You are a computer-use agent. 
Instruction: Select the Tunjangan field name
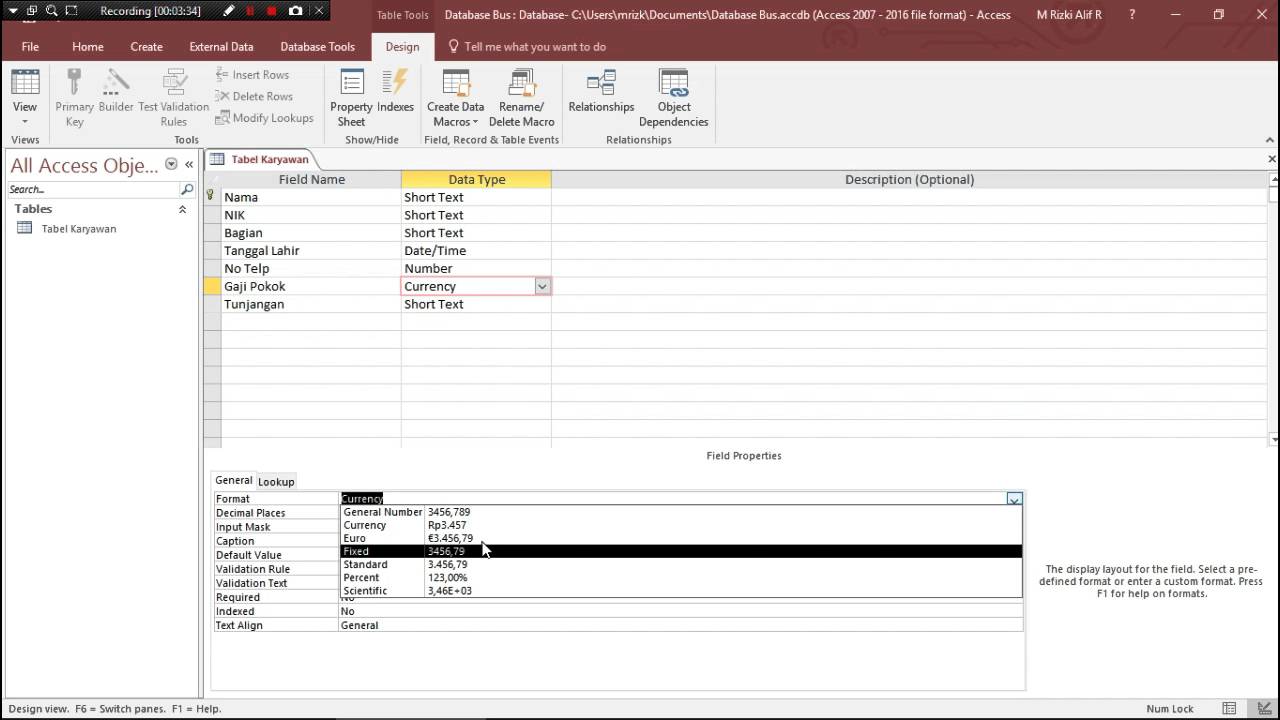tap(311, 304)
